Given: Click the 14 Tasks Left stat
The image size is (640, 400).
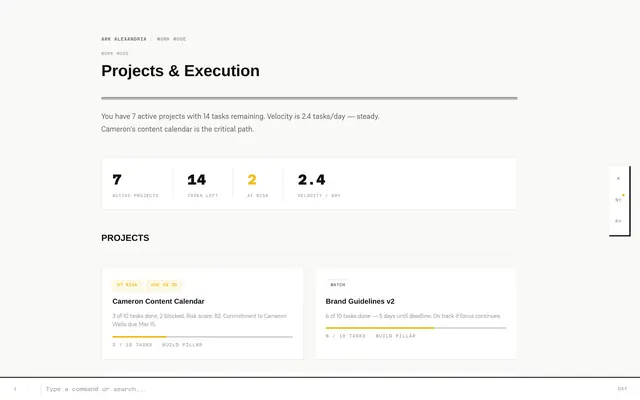Looking at the screenshot, I should 202,185.
